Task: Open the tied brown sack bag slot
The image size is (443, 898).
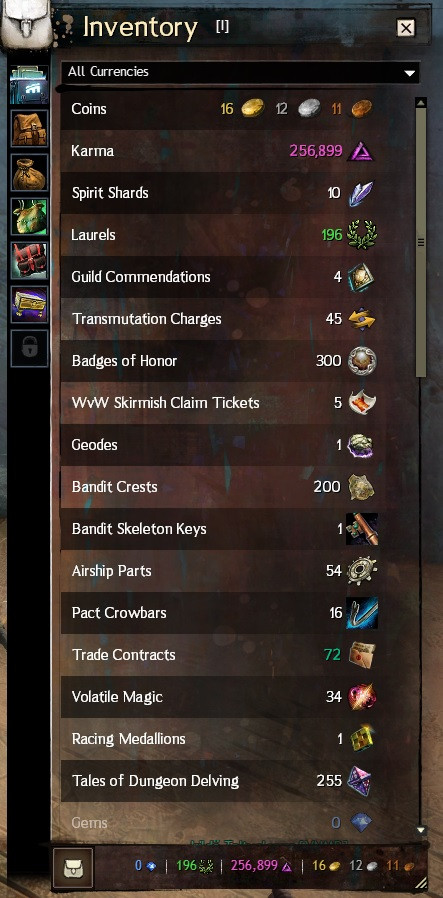Action: (29, 172)
